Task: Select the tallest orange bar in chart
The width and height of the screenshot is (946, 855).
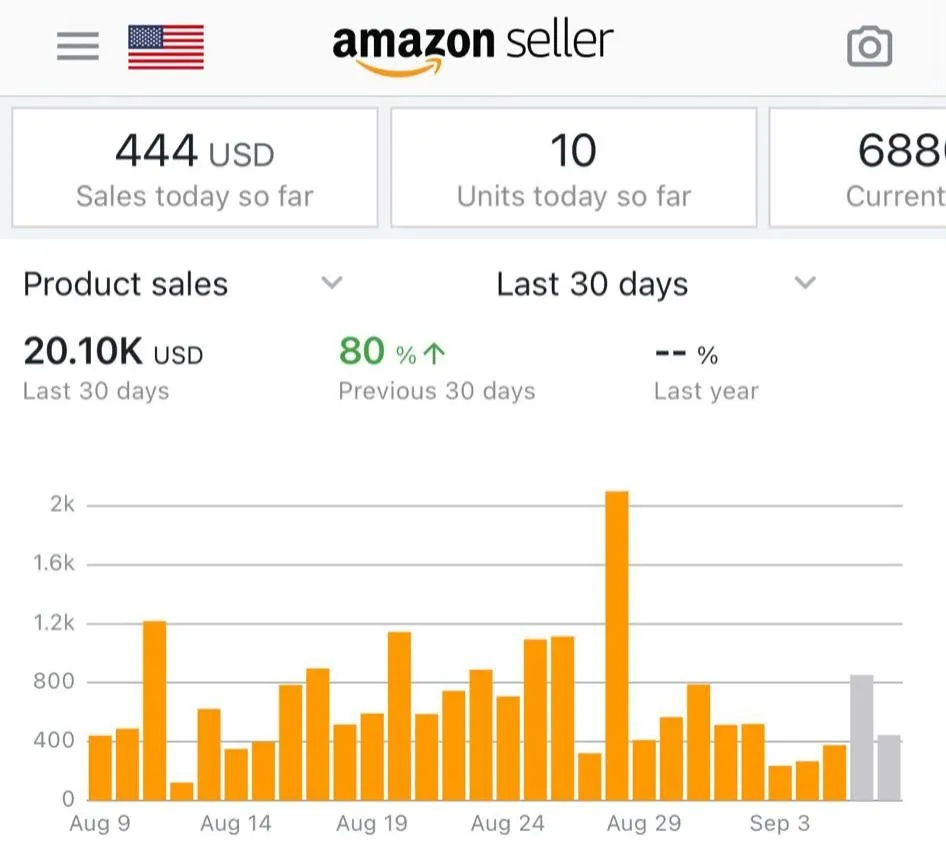Action: point(617,645)
